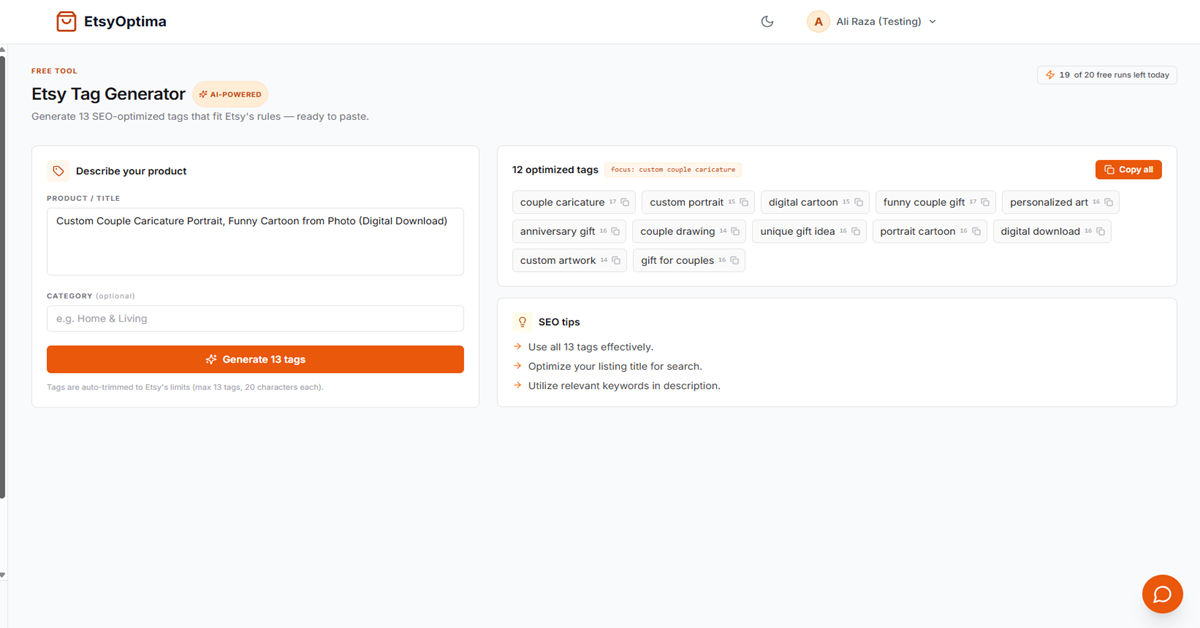The width and height of the screenshot is (1200, 628).
Task: Copy the 'custom artwork' tag
Action: [x=616, y=261]
